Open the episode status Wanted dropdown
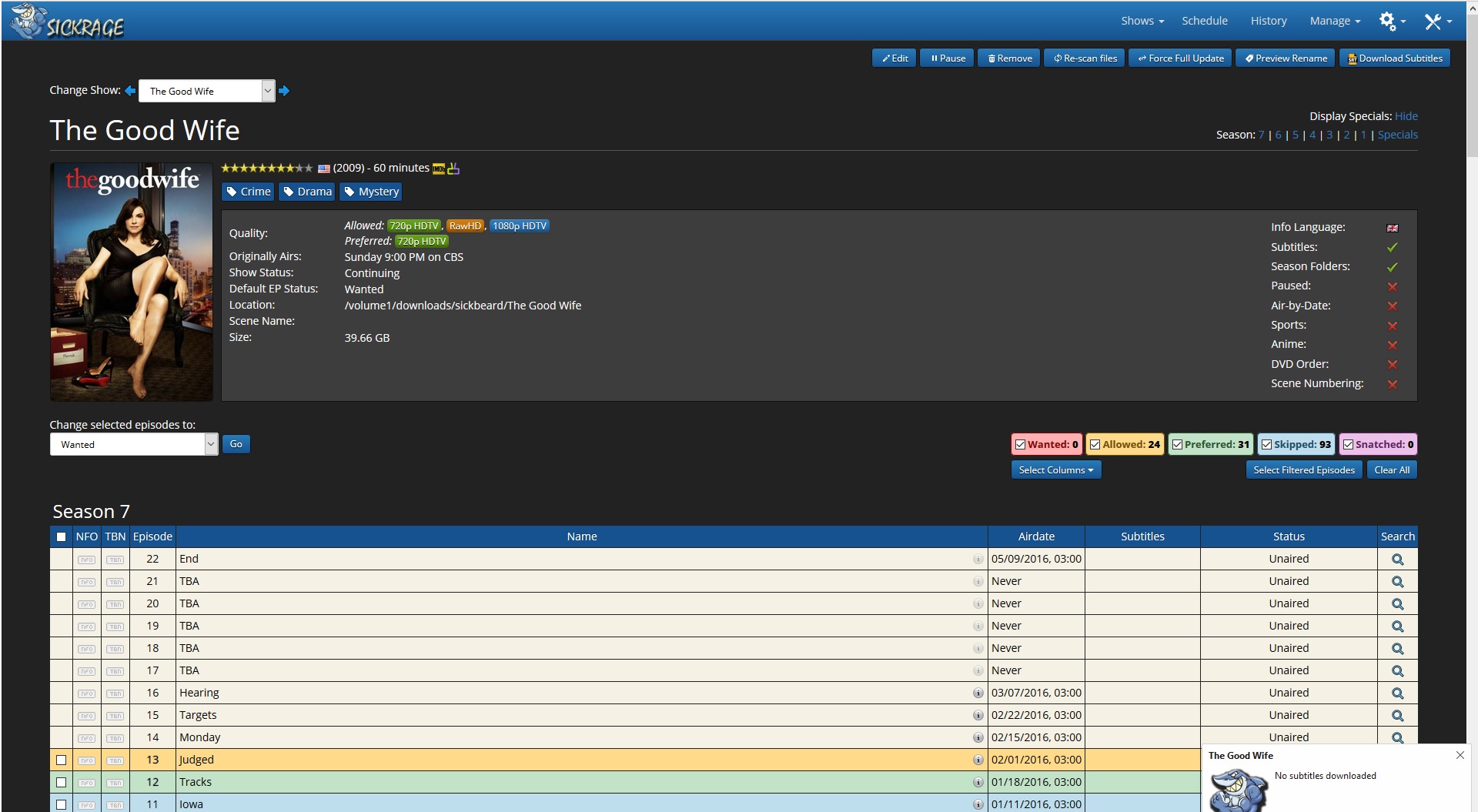 tap(134, 444)
